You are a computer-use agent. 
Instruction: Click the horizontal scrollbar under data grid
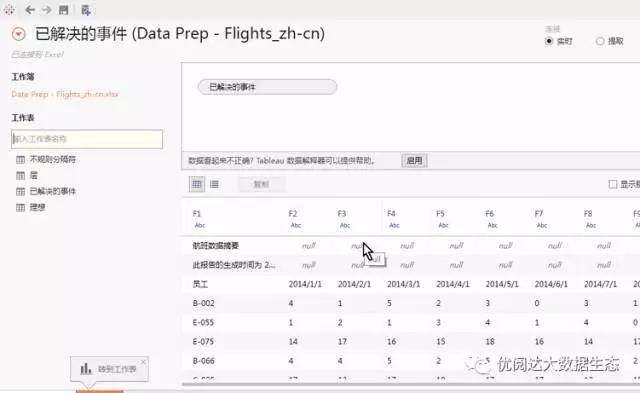click(x=411, y=384)
